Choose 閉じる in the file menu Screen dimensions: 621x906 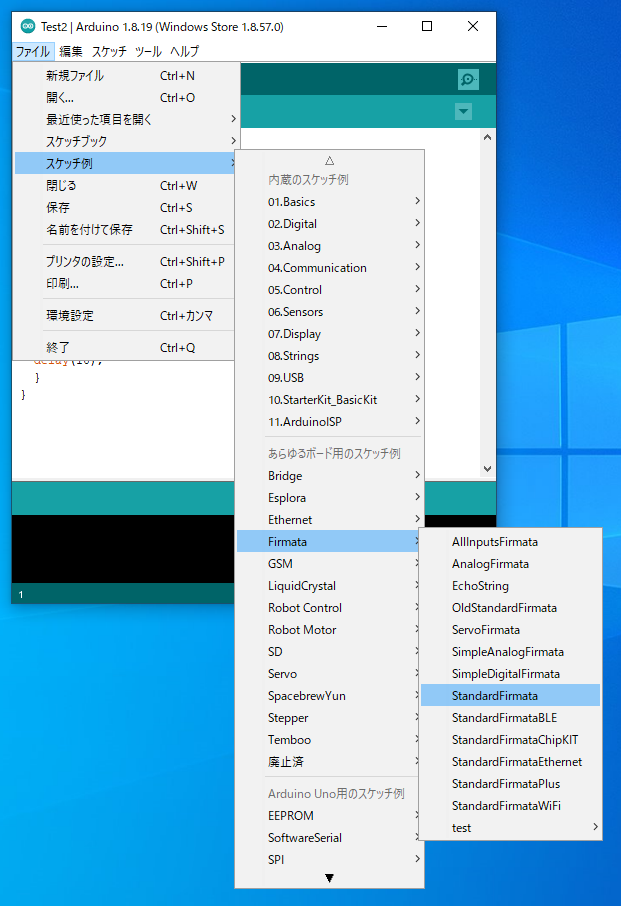click(x=124, y=185)
